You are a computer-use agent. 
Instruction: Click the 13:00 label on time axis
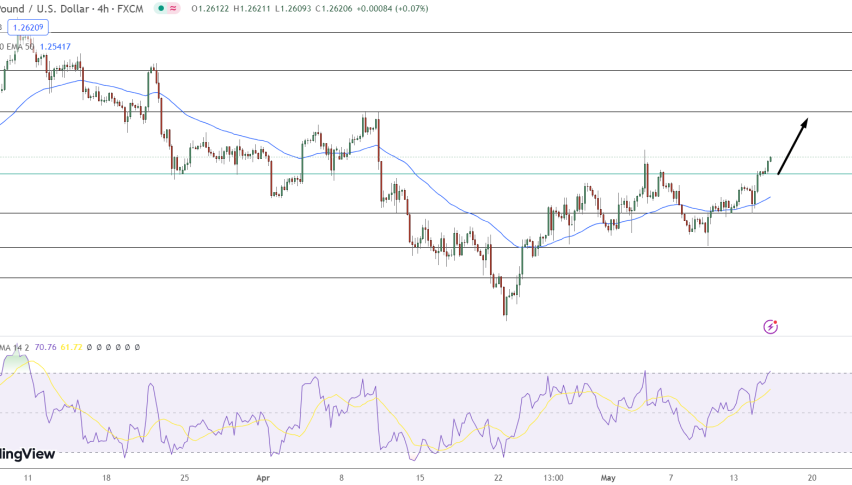pos(552,478)
